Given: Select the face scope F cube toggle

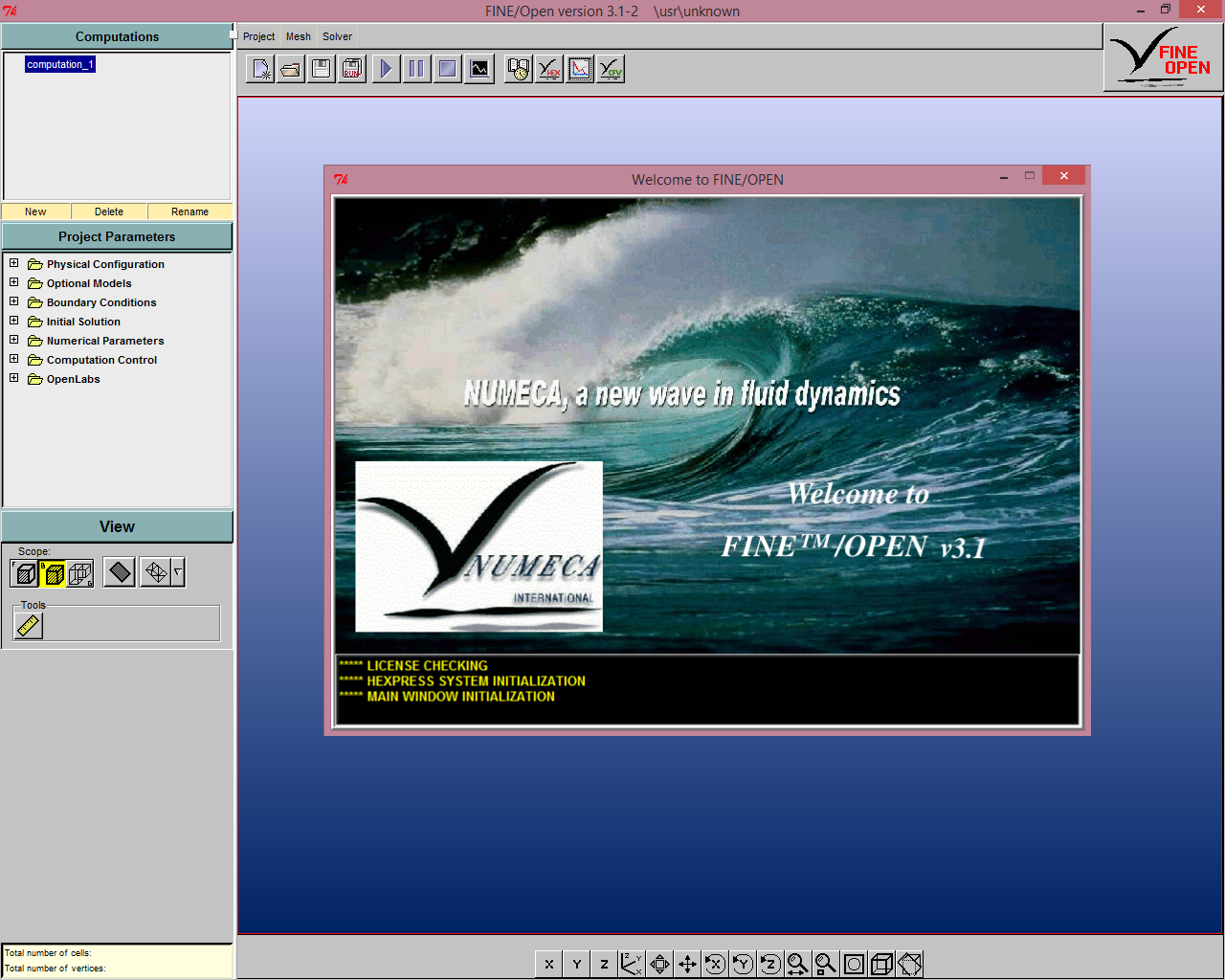Looking at the screenshot, I should pos(25,573).
